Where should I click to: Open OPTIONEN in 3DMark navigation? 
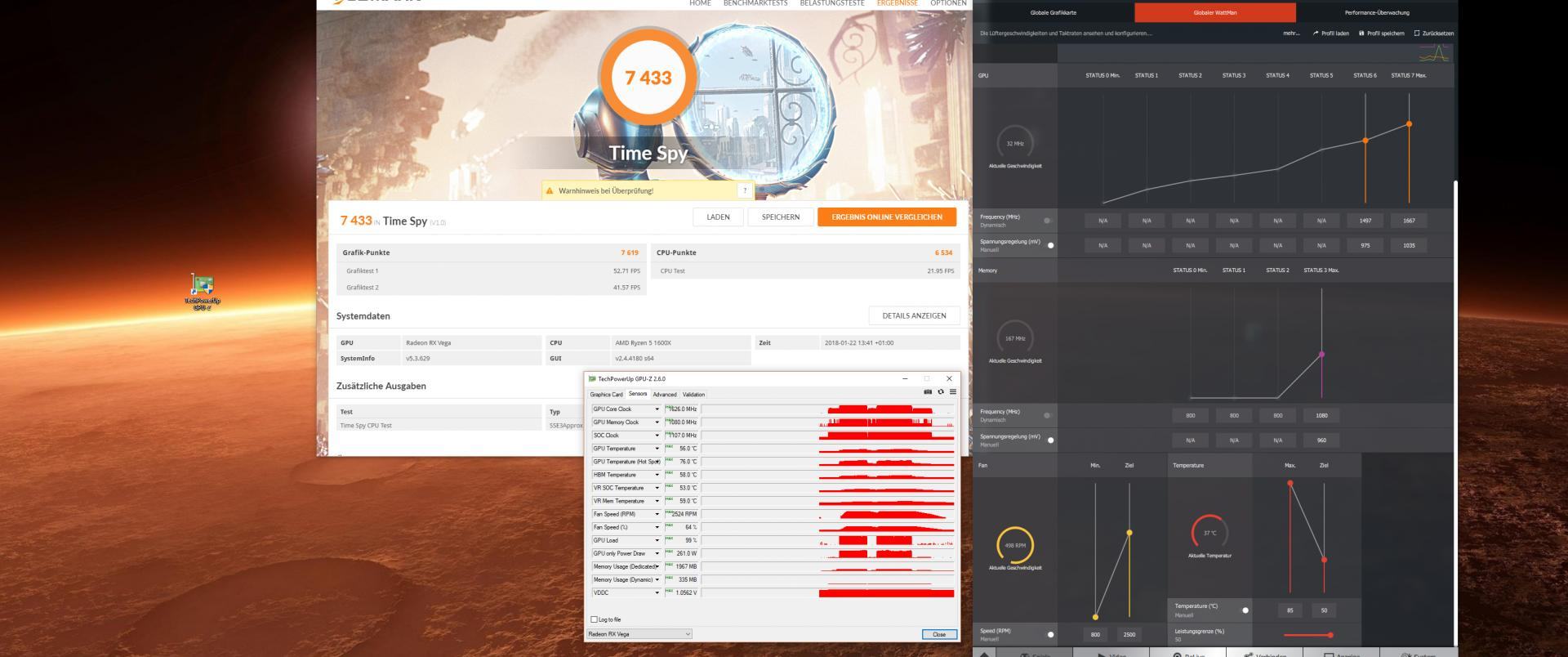tap(948, 3)
